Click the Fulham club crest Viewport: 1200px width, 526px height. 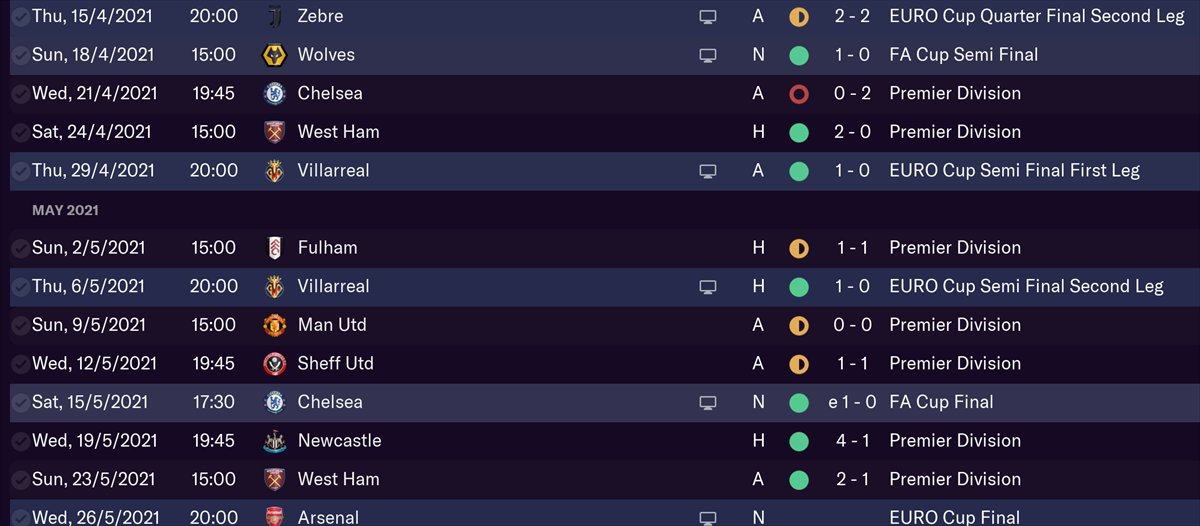pyautogui.click(x=274, y=248)
